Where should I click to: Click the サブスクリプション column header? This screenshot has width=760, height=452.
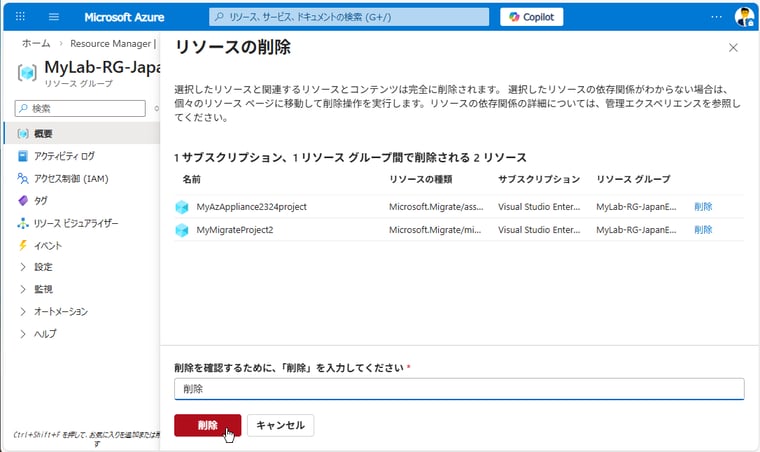[539, 179]
